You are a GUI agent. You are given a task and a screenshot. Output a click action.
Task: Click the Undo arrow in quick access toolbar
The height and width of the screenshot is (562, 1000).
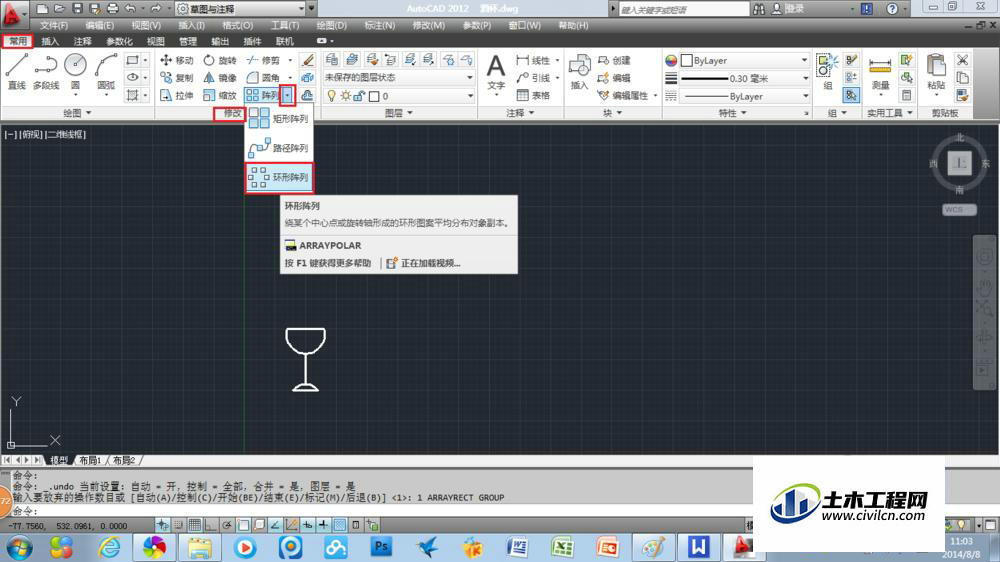(x=131, y=8)
